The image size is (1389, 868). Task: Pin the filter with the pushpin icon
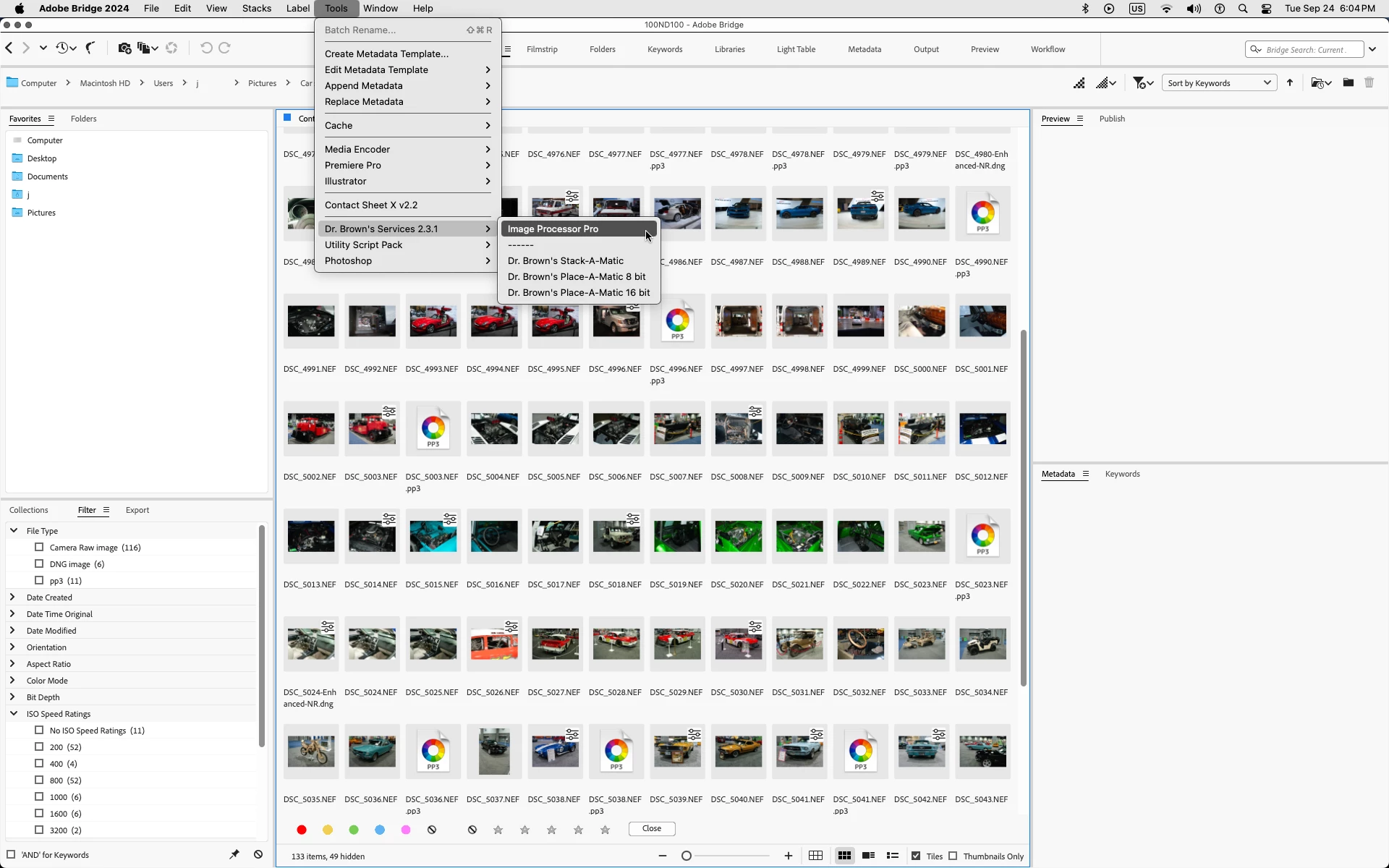234,854
